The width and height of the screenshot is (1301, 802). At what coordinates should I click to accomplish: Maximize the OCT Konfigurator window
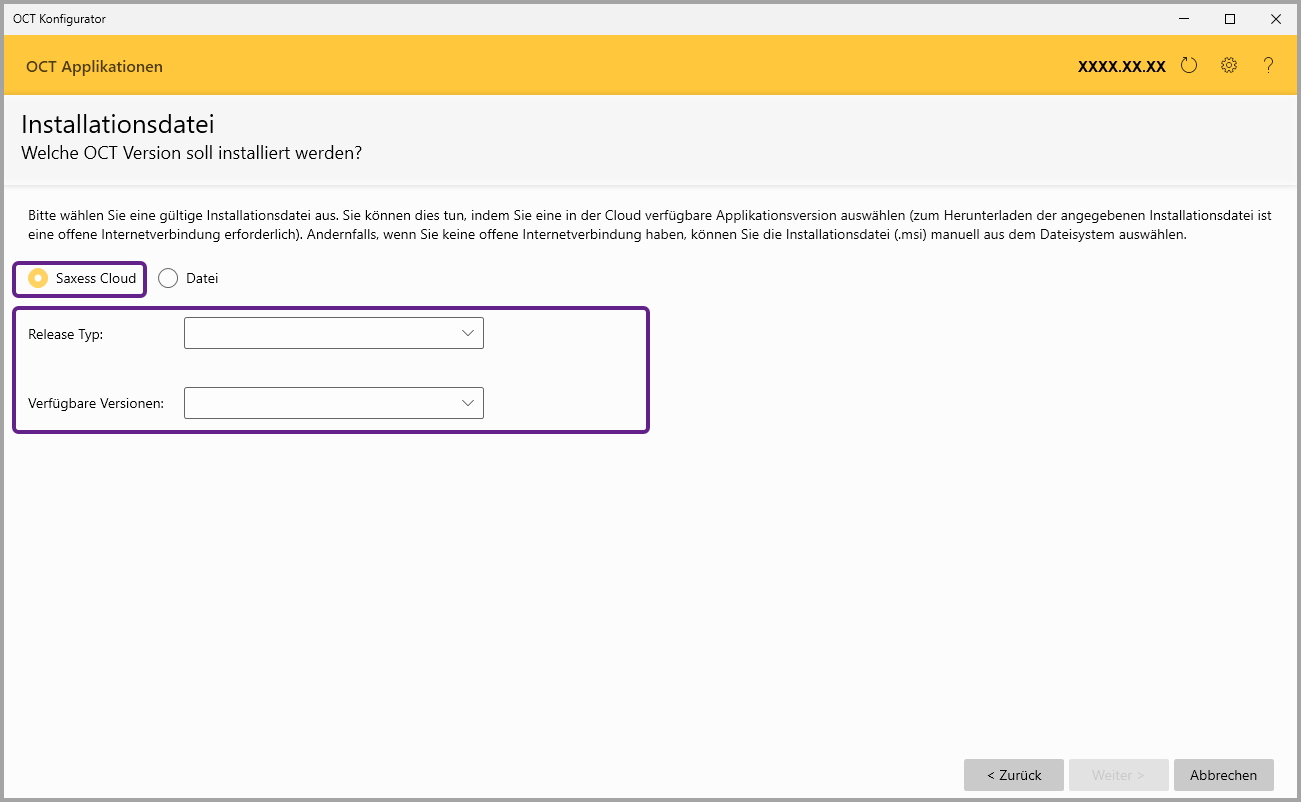pos(1231,18)
